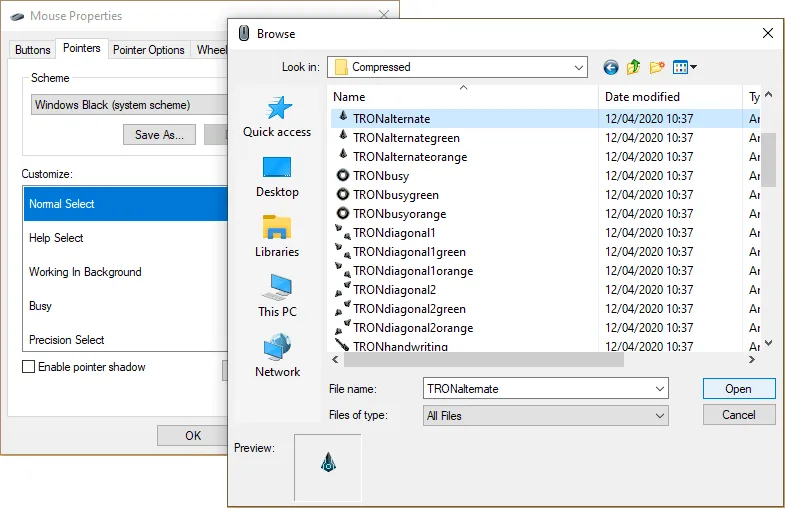Click TRONalternate's date modified cell
Viewport: 785px width, 521px height.
point(649,119)
